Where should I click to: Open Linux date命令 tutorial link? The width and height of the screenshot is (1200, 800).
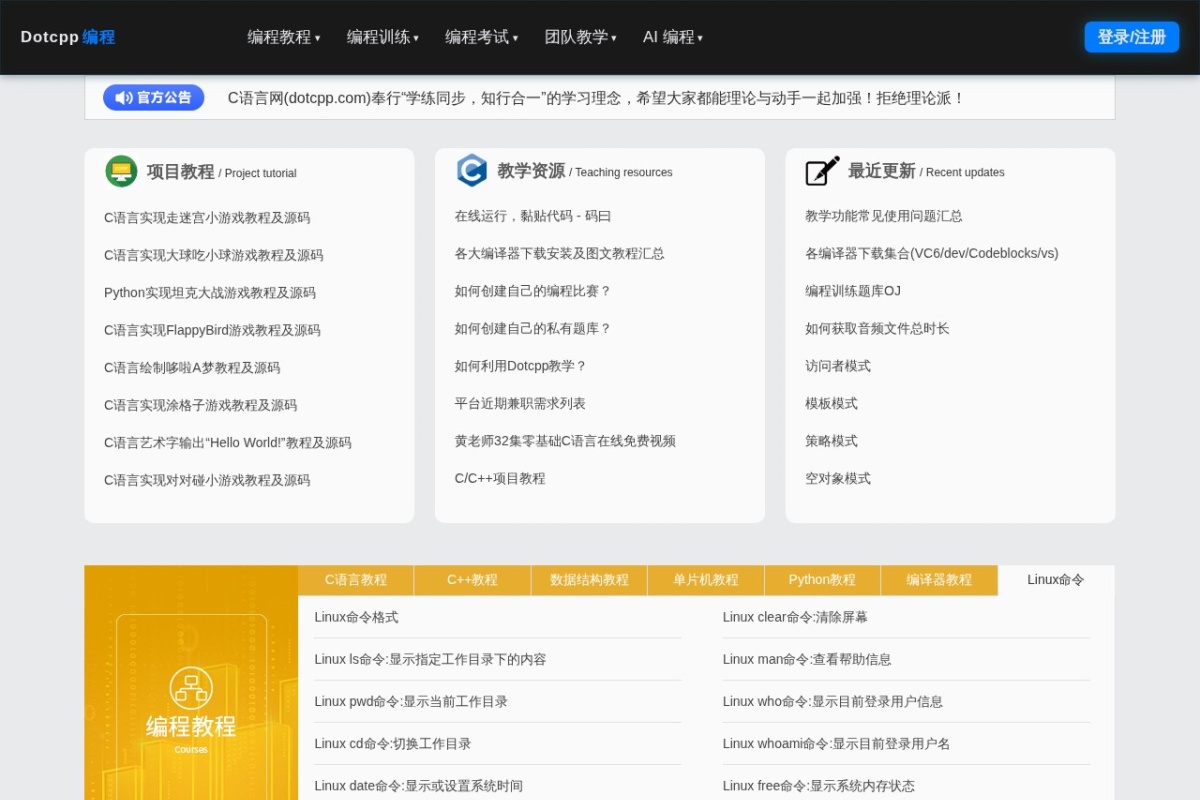[418, 785]
